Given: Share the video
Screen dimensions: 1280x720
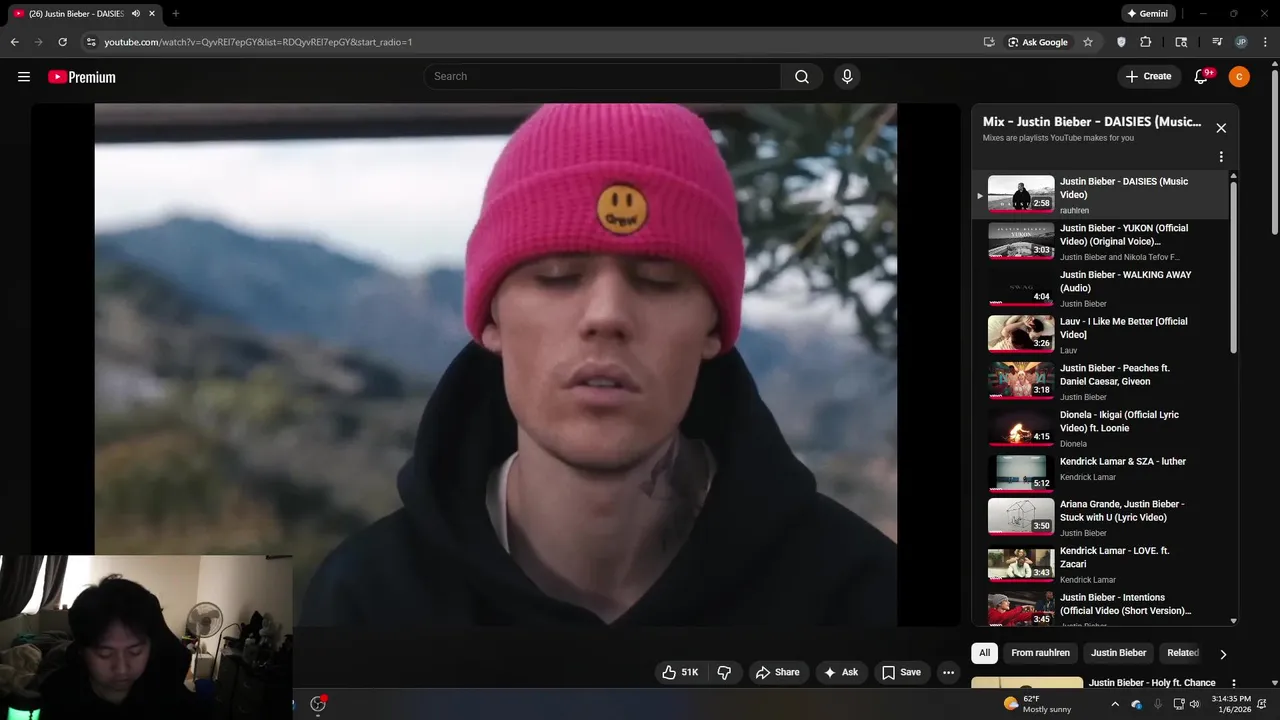Looking at the screenshot, I should (778, 672).
